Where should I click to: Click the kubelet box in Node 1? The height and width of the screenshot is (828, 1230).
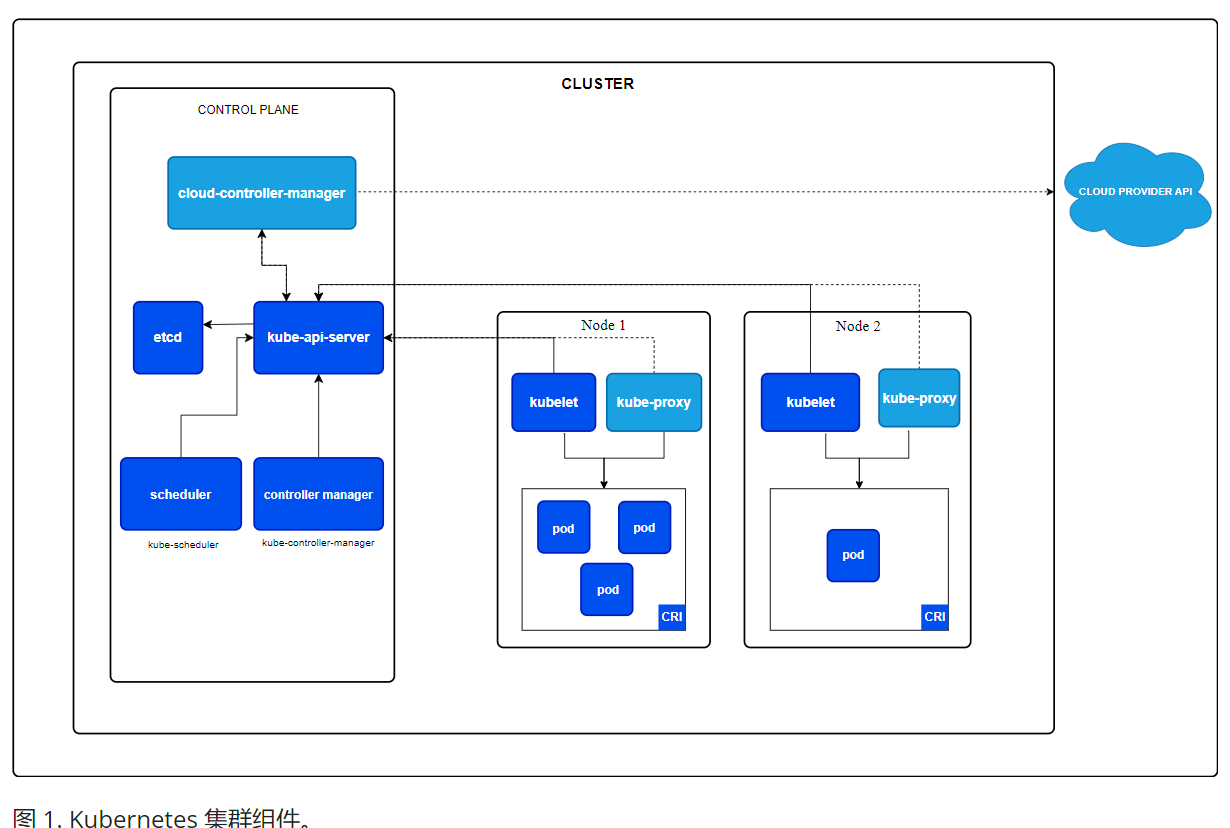[554, 402]
